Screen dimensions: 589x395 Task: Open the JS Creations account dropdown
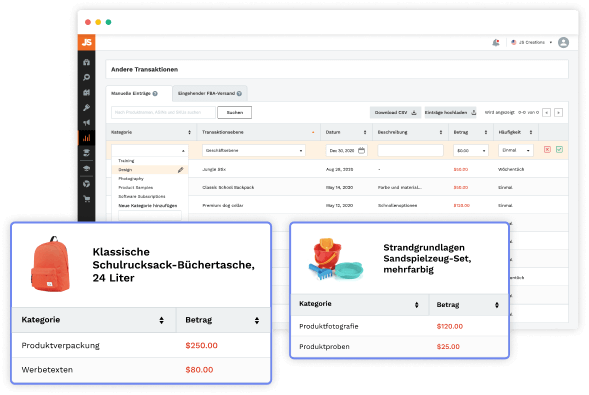coord(532,42)
